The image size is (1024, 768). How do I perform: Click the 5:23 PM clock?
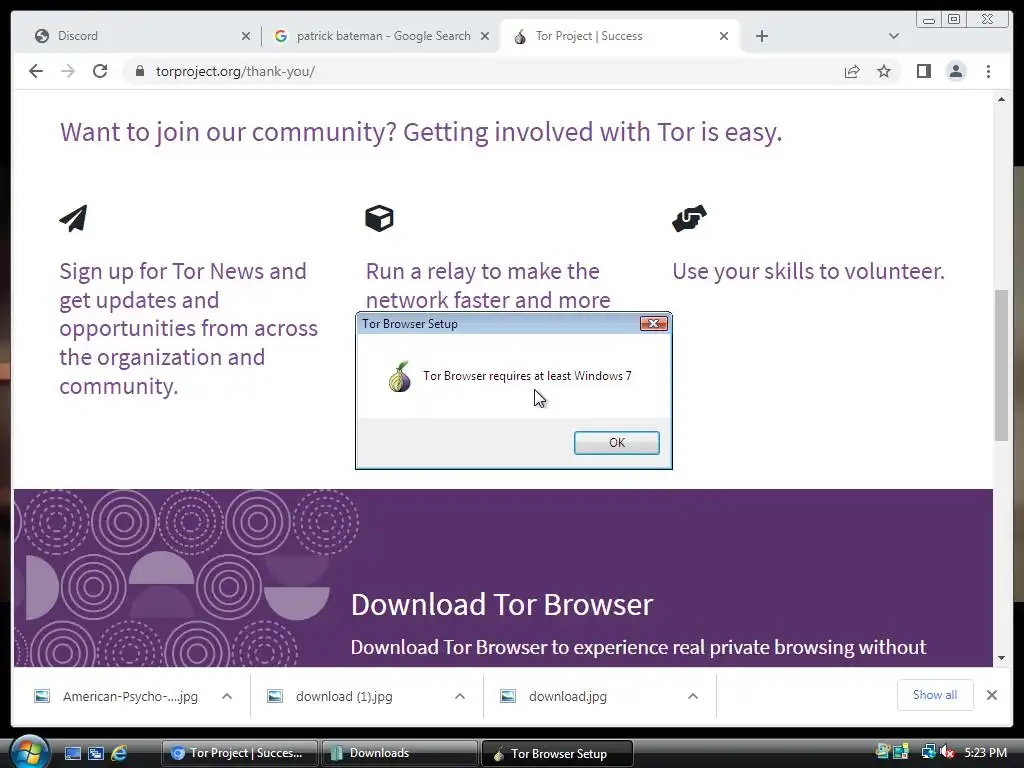click(x=985, y=752)
